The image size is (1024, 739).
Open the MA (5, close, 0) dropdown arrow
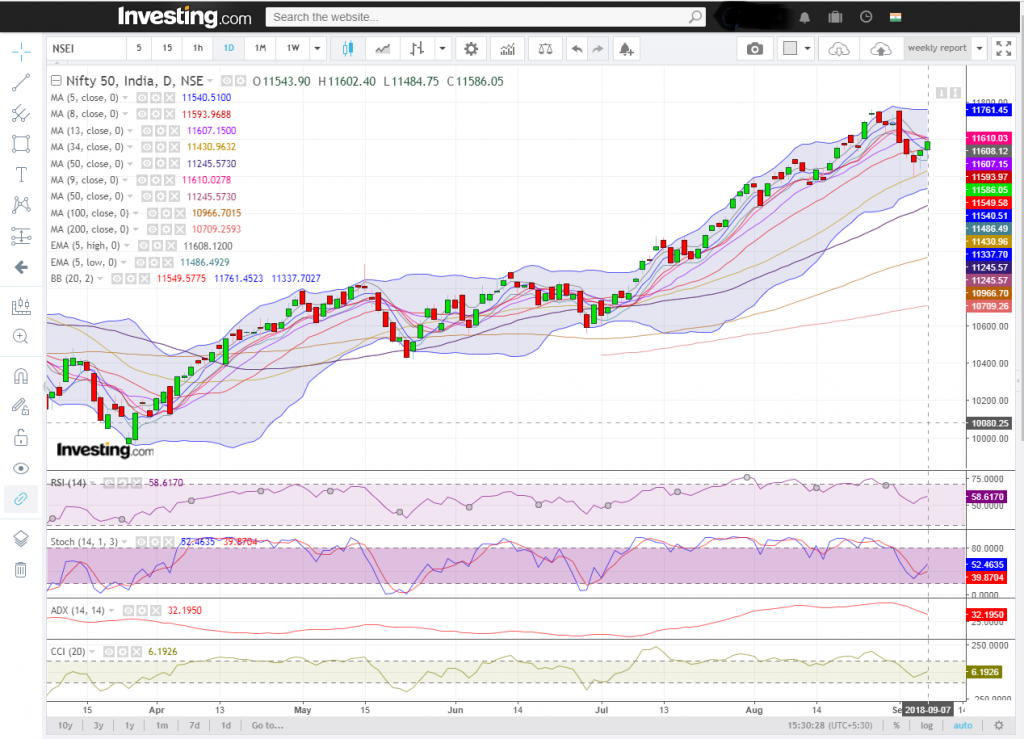[x=125, y=97]
